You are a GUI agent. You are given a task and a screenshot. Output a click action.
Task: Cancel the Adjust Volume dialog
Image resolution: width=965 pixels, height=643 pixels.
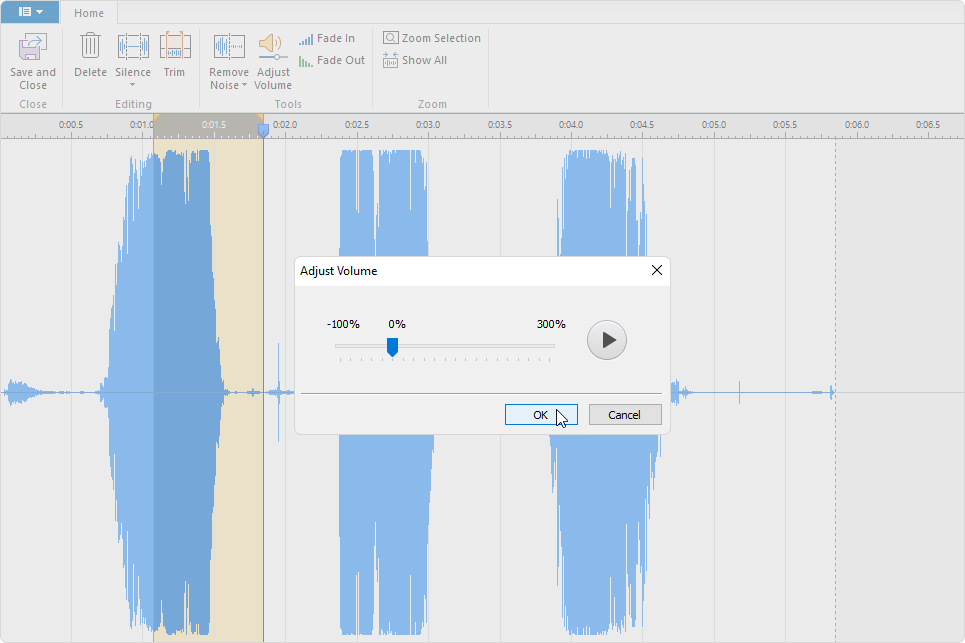(x=625, y=415)
